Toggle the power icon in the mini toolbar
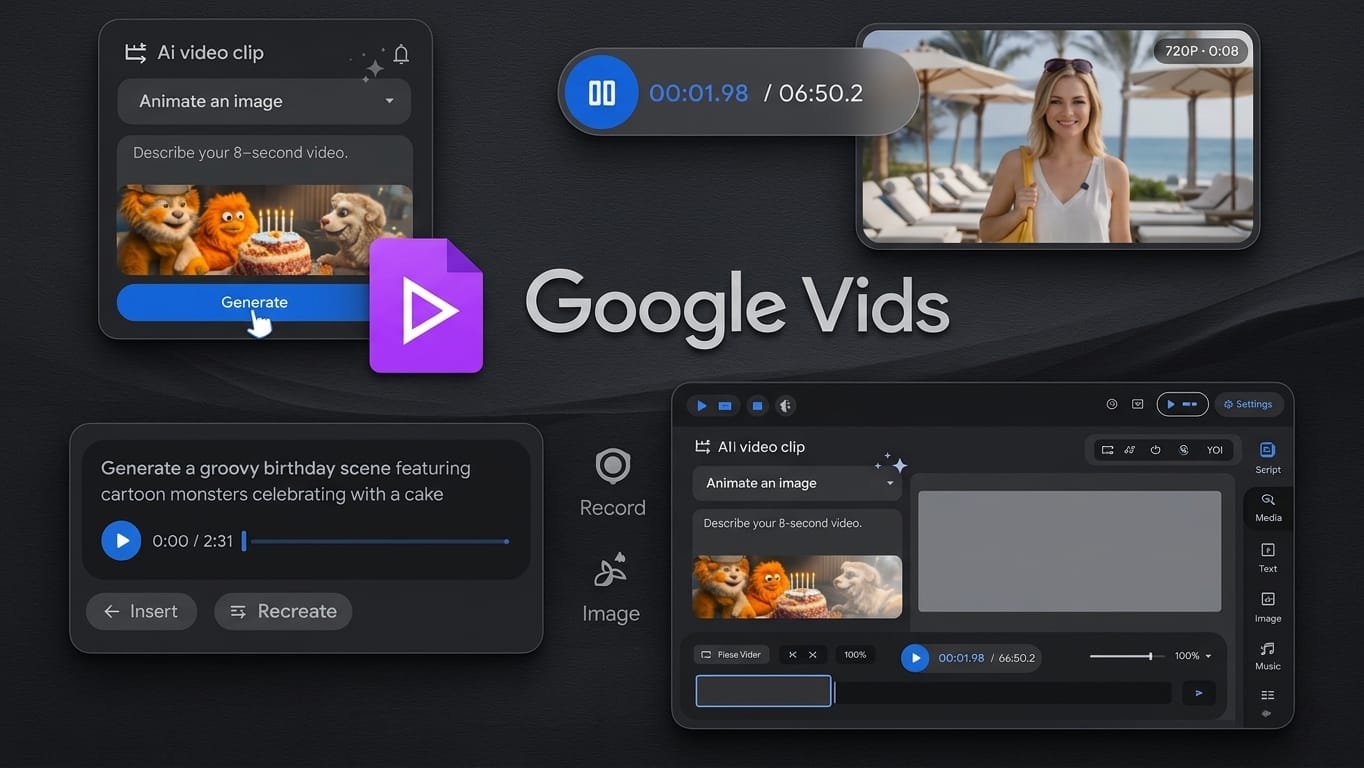Viewport: 1364px width, 768px height. coord(1155,450)
